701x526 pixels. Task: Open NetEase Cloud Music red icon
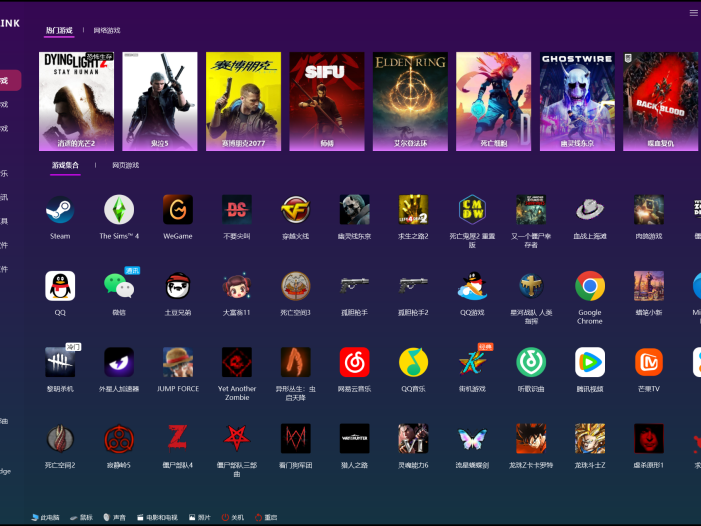(x=355, y=362)
